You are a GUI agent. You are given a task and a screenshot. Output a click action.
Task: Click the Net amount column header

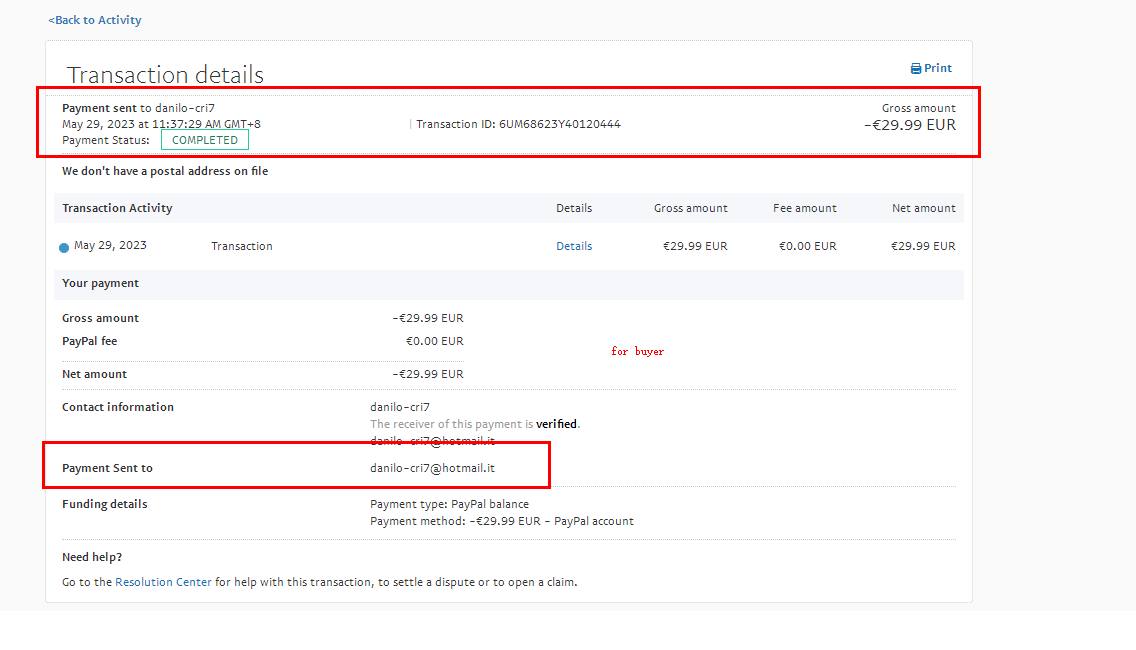(923, 208)
